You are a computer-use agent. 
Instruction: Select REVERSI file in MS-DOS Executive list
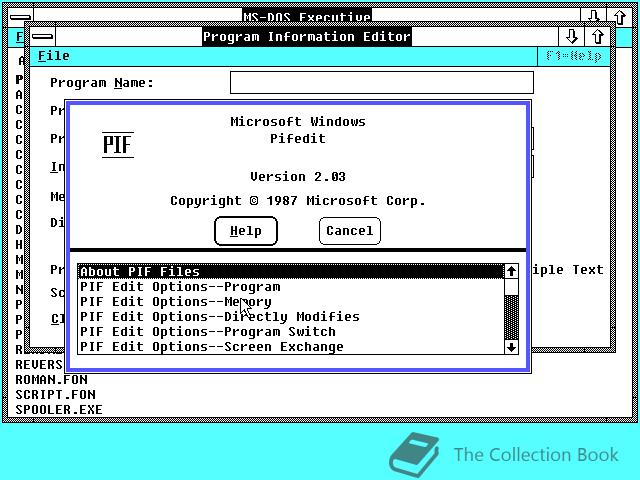pyautogui.click(x=39, y=364)
